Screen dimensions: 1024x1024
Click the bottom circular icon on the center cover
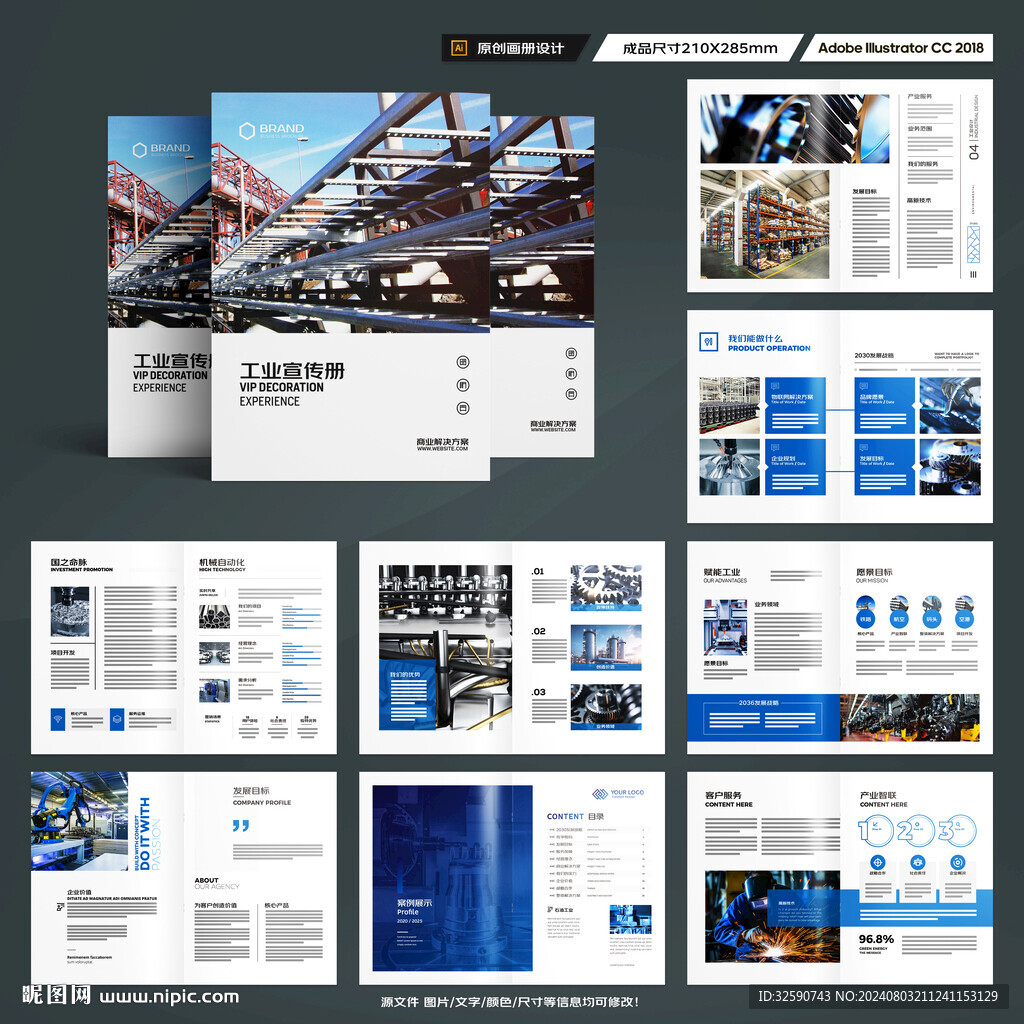(x=463, y=408)
